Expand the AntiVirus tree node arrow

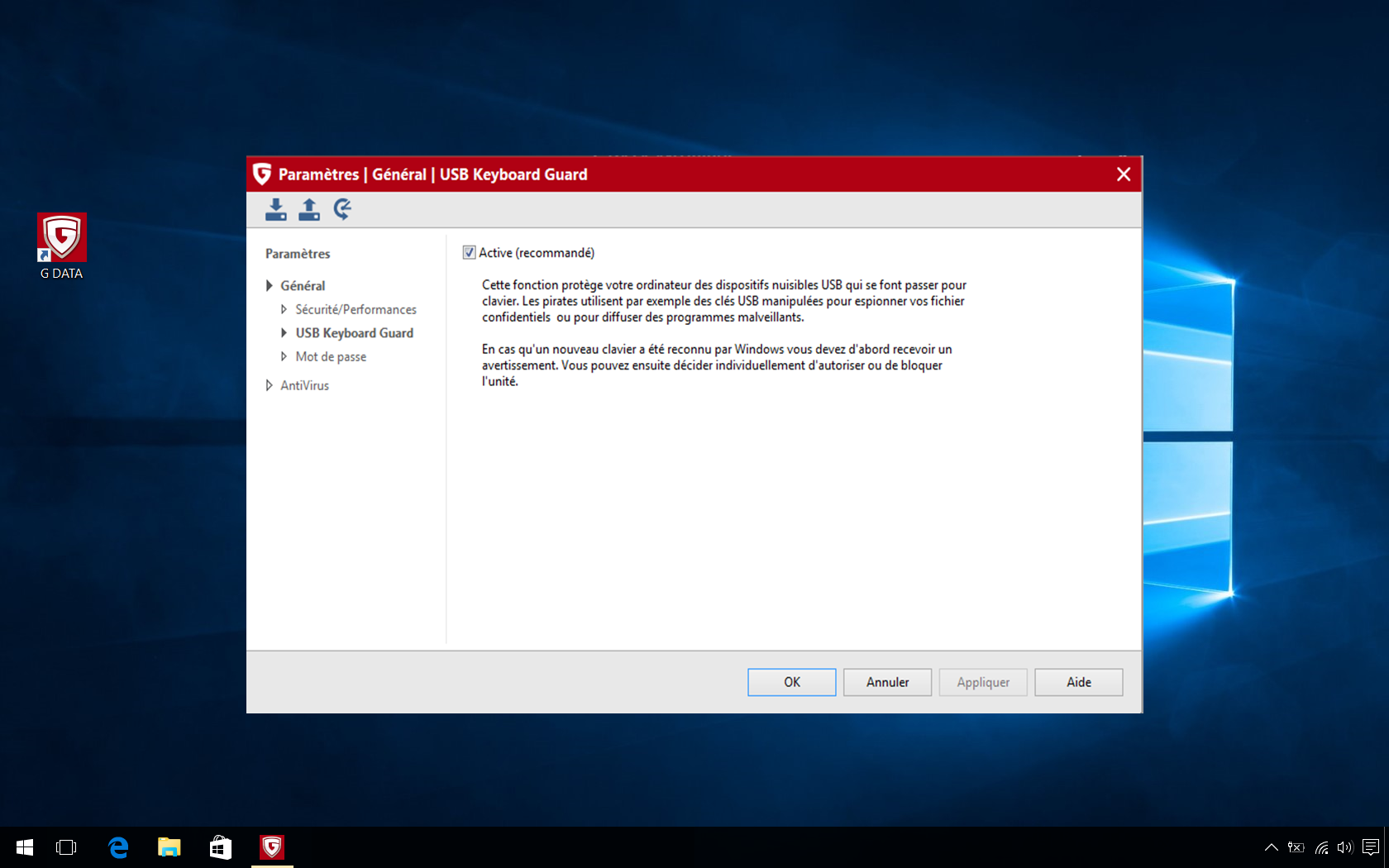tap(270, 385)
